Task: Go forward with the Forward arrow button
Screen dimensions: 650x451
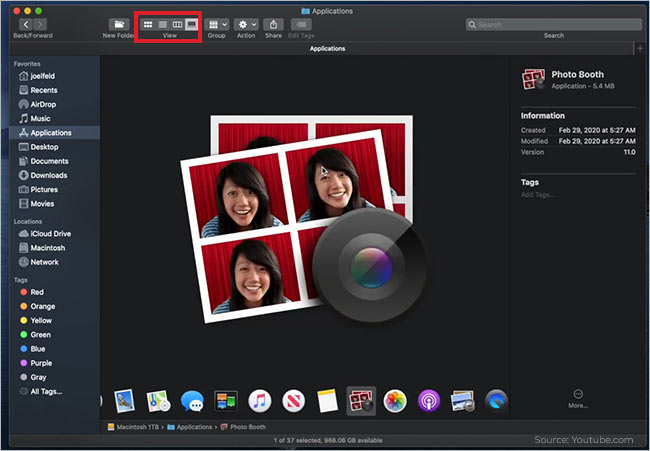Action: tap(40, 24)
